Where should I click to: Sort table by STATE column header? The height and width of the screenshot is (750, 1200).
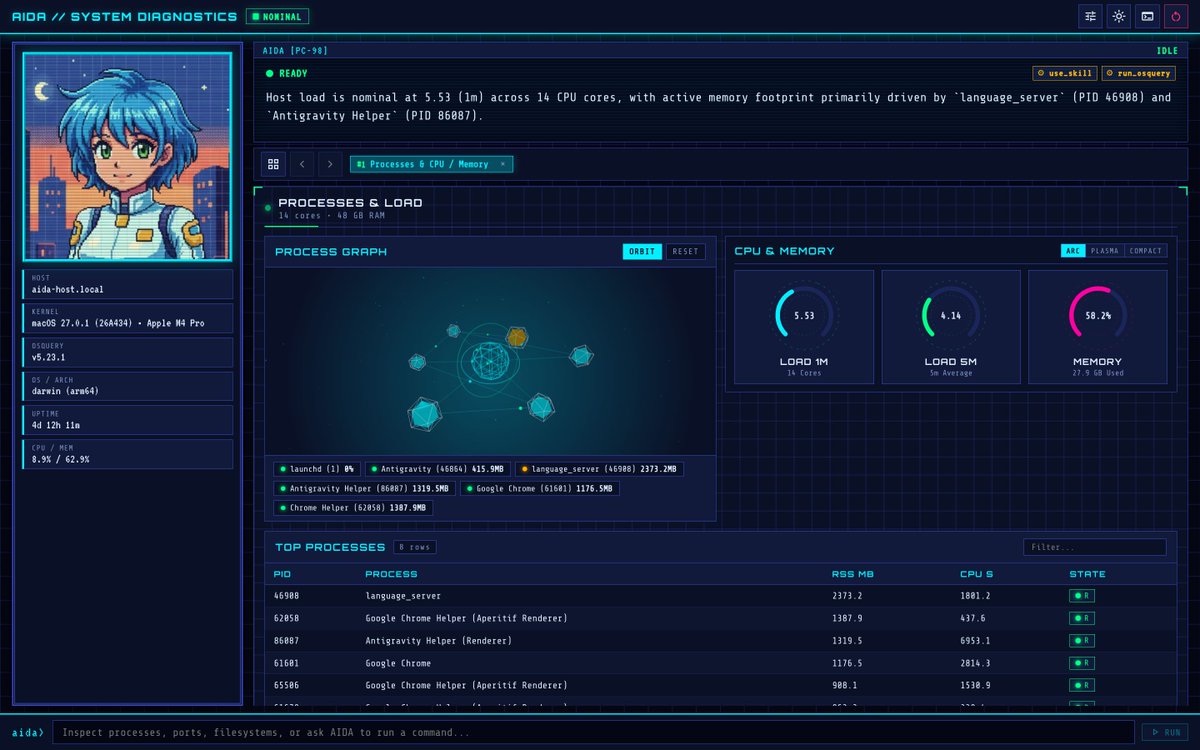(1088, 574)
